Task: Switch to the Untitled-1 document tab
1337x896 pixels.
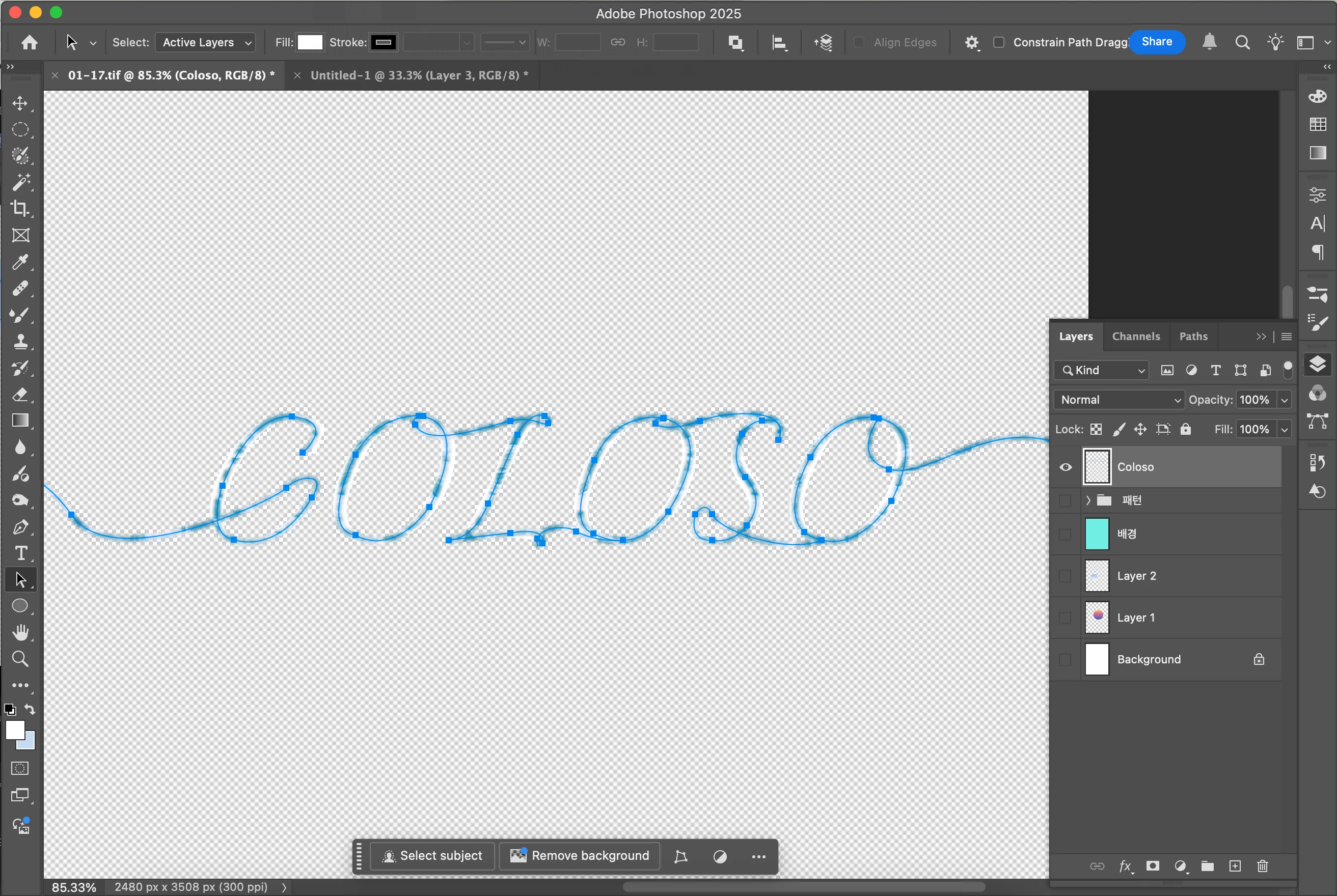Action: (x=419, y=75)
